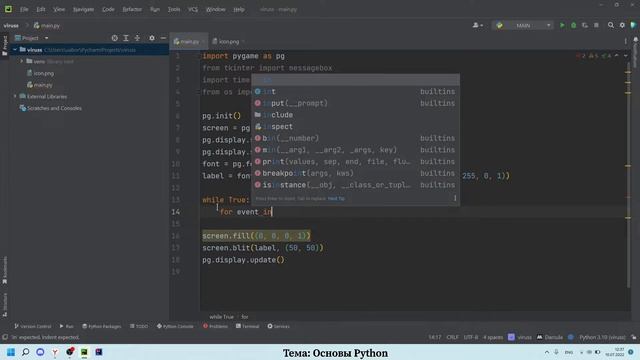Open Services tool window
The height and width of the screenshot is (360, 640).
click(278, 327)
